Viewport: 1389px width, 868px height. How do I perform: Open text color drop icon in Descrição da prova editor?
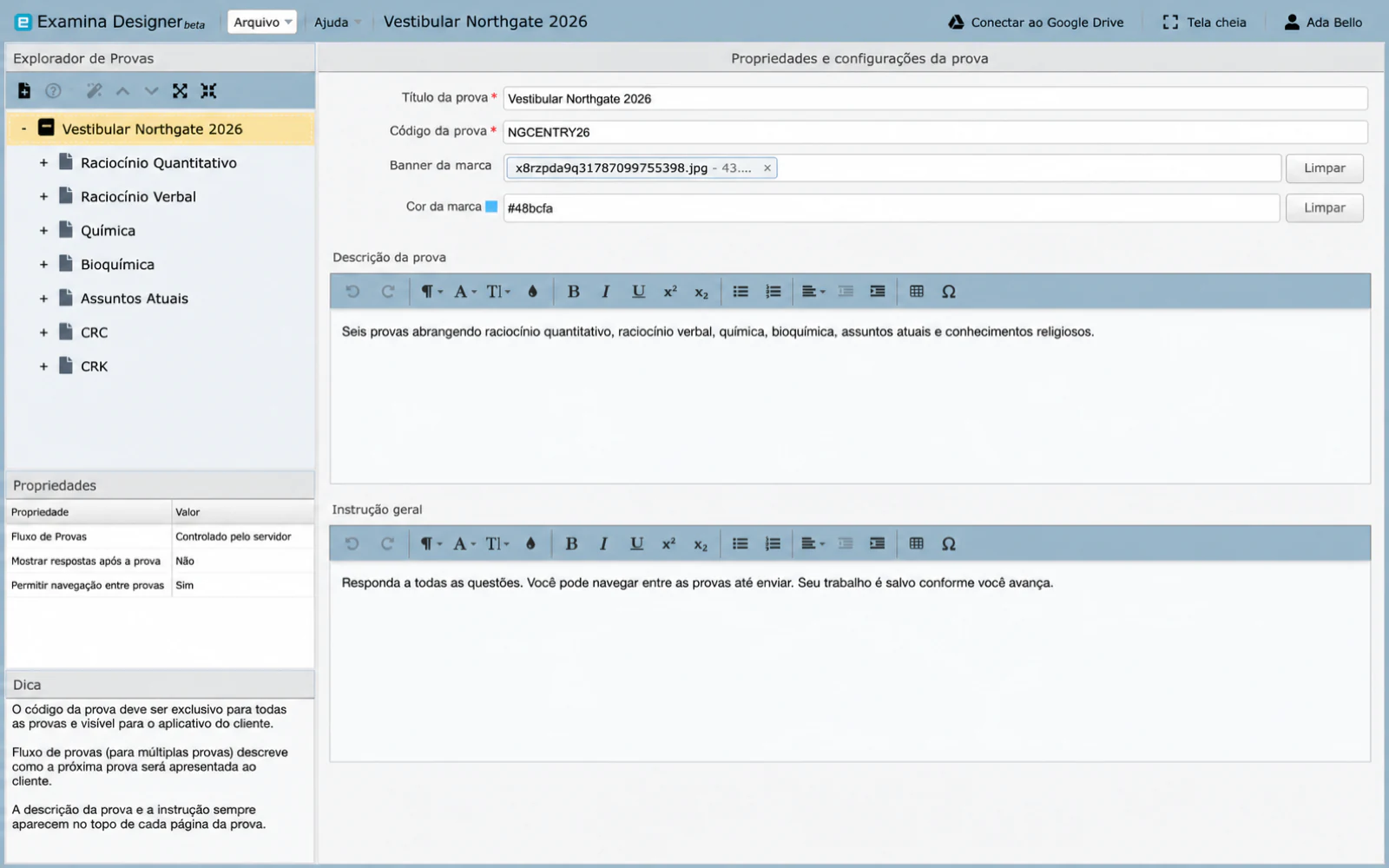pos(532,292)
